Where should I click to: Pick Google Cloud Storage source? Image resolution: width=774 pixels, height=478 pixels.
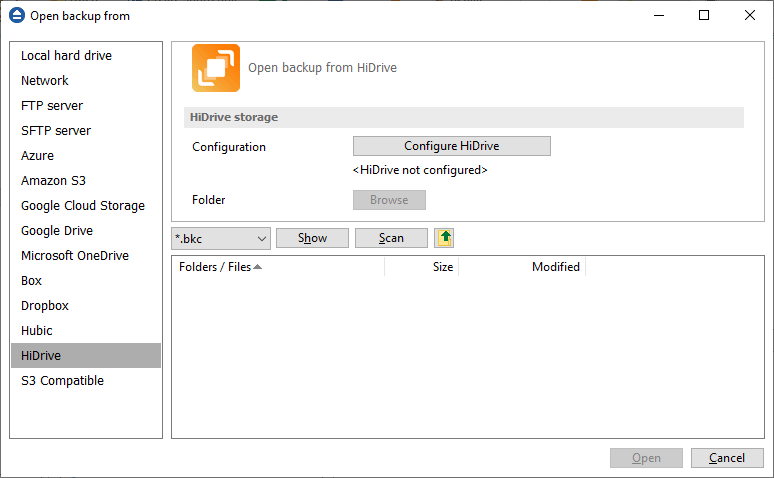[86, 205]
